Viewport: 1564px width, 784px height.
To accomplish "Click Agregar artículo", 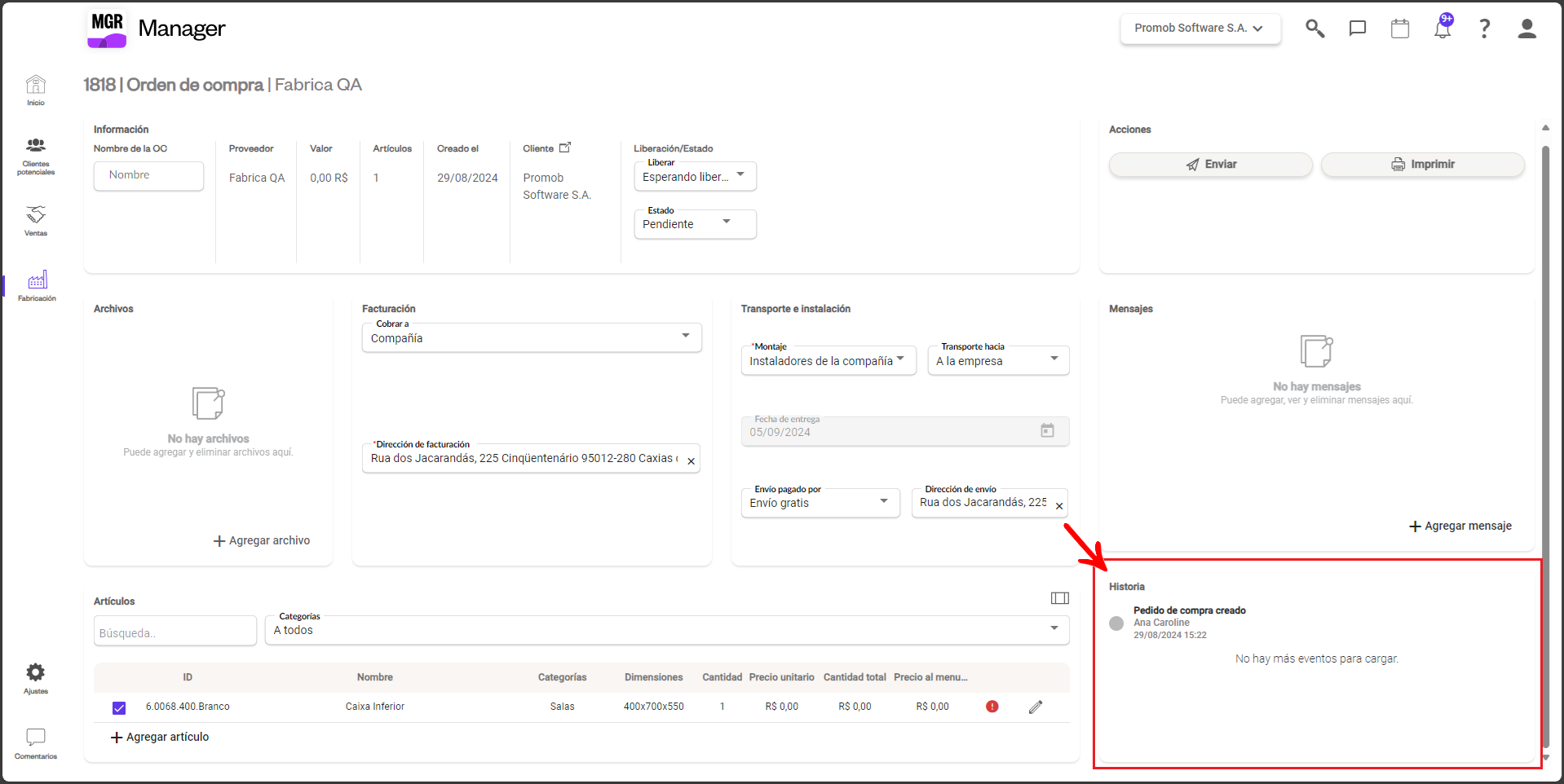I will tap(160, 738).
